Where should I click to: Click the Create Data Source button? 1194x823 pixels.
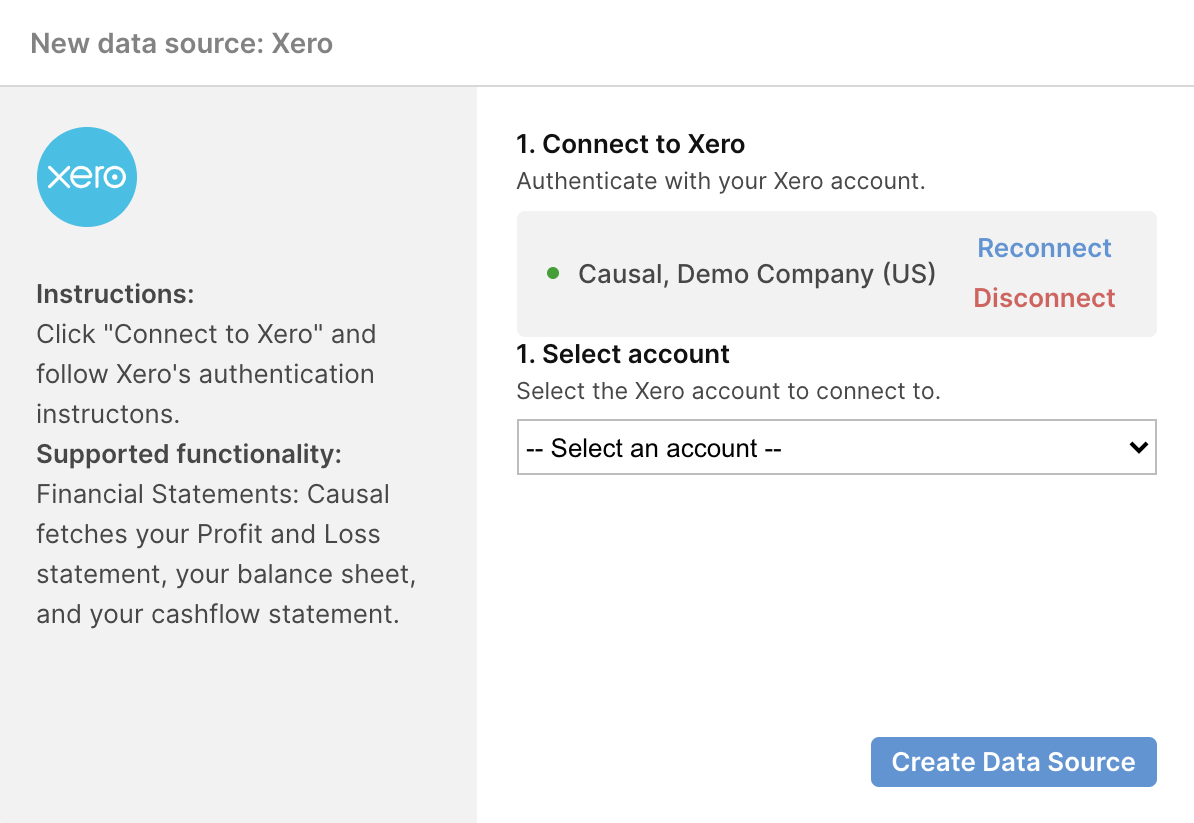pos(1014,761)
